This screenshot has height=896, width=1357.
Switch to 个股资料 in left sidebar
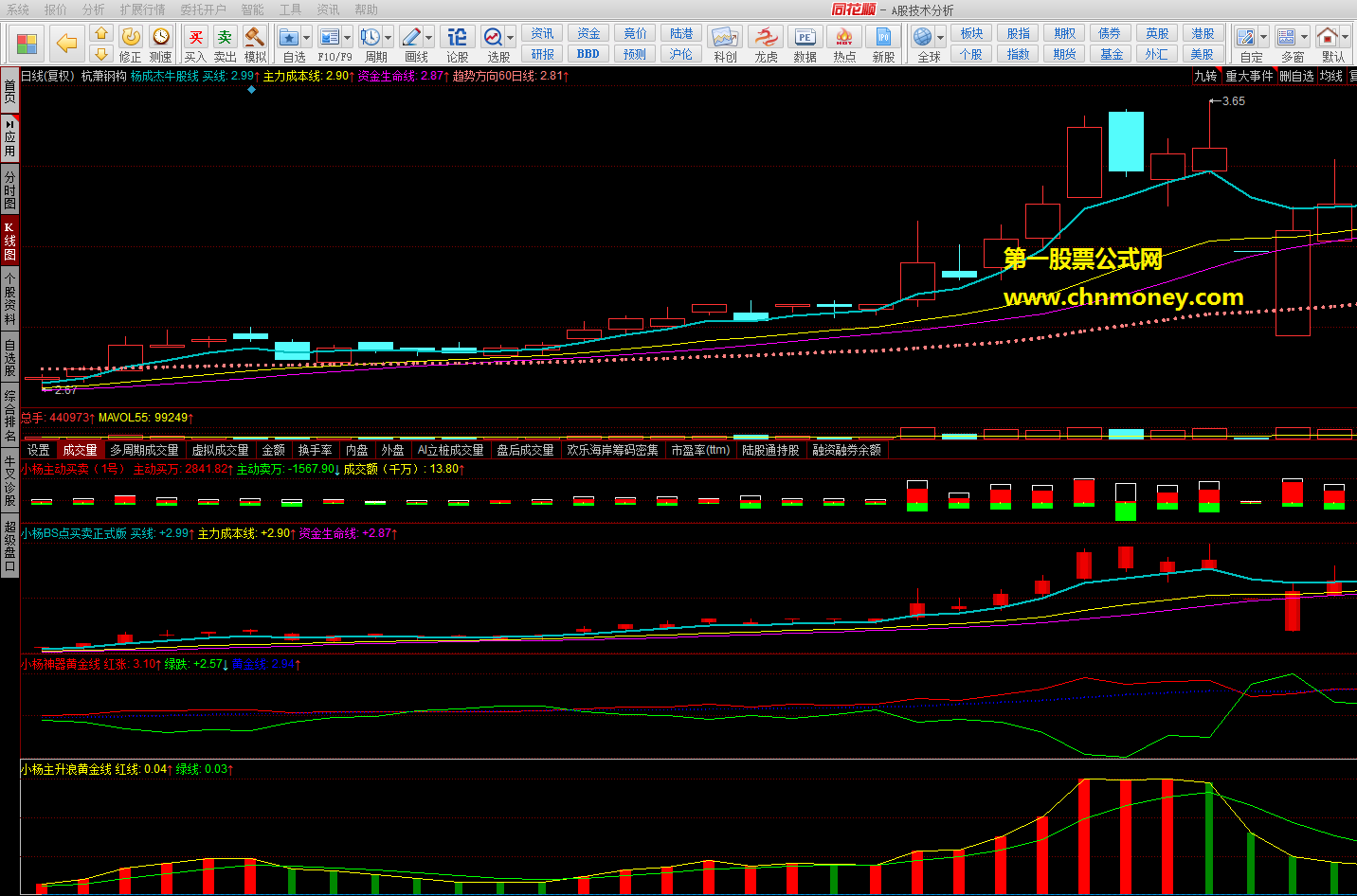pos(9,298)
